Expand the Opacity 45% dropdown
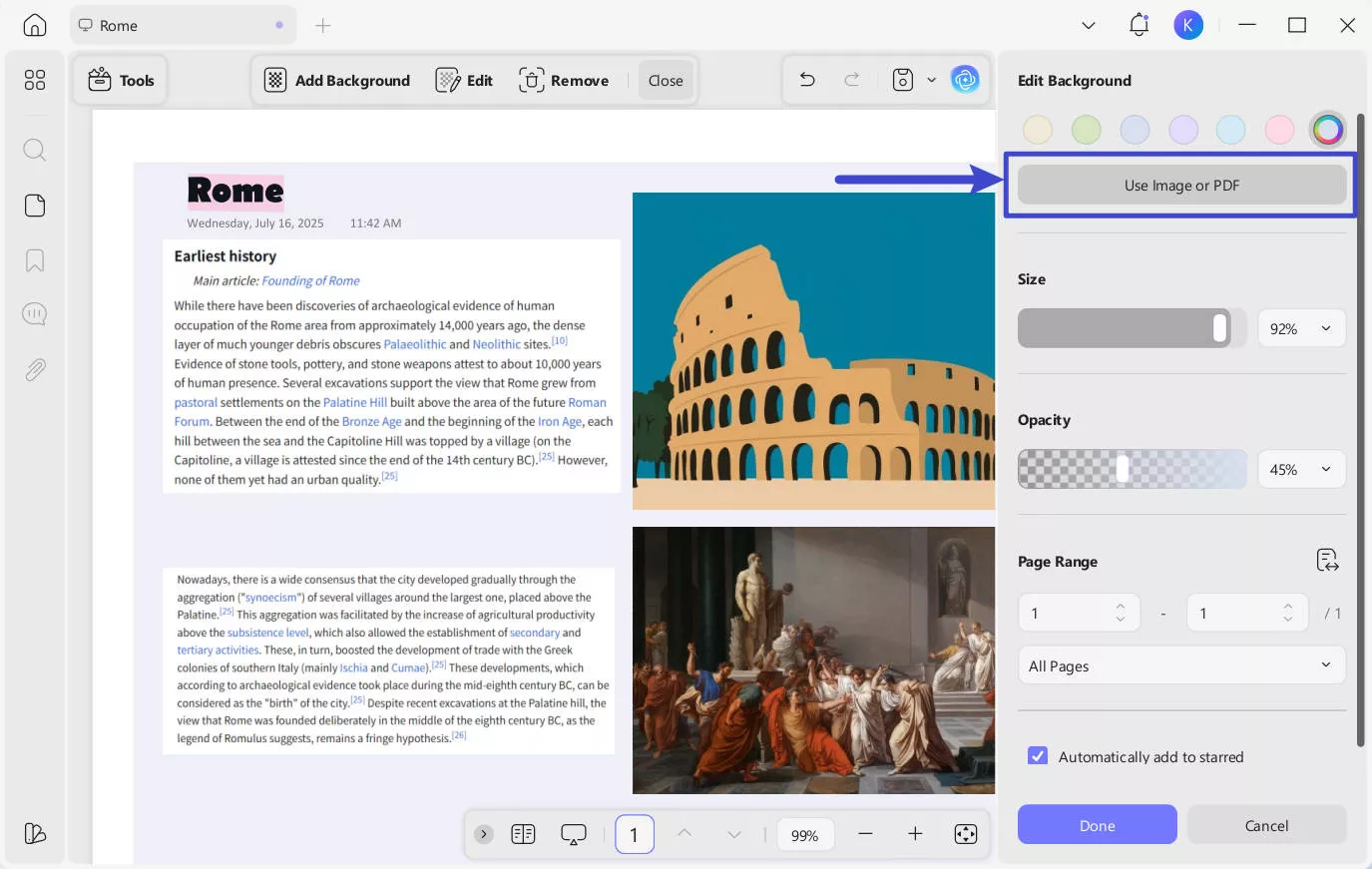Image resolution: width=1372 pixels, height=869 pixels. pyautogui.click(x=1301, y=469)
